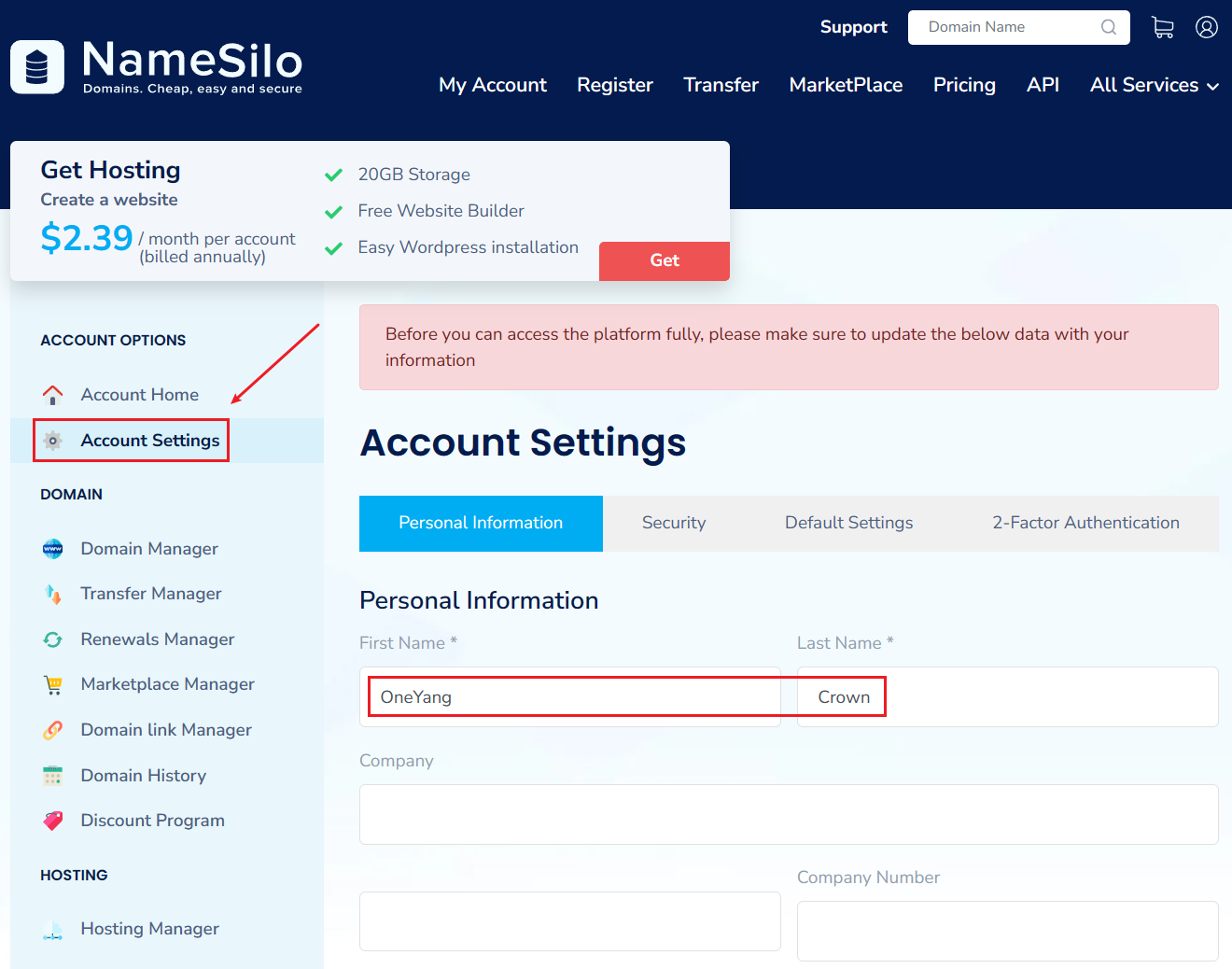Open the Support link
The height and width of the screenshot is (969, 1232).
[853, 27]
